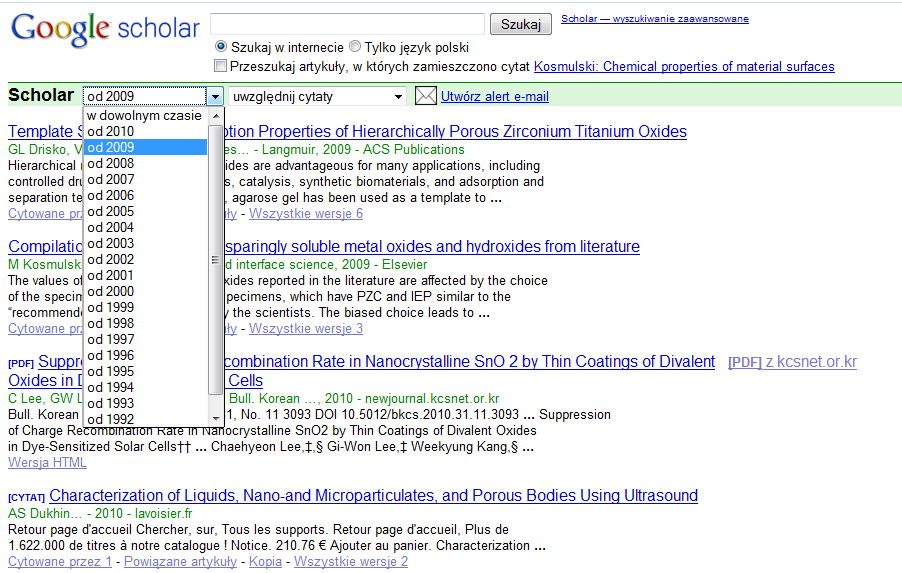The height and width of the screenshot is (573, 902).
Task: Choose 'od 2002' in the date list
Action: [x=146, y=259]
